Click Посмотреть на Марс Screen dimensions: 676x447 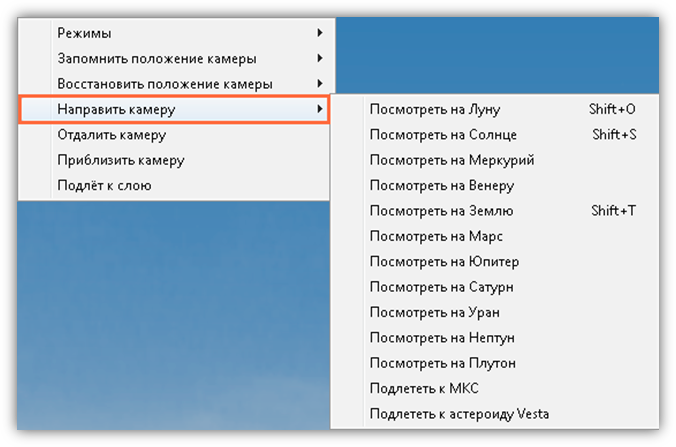(436, 236)
